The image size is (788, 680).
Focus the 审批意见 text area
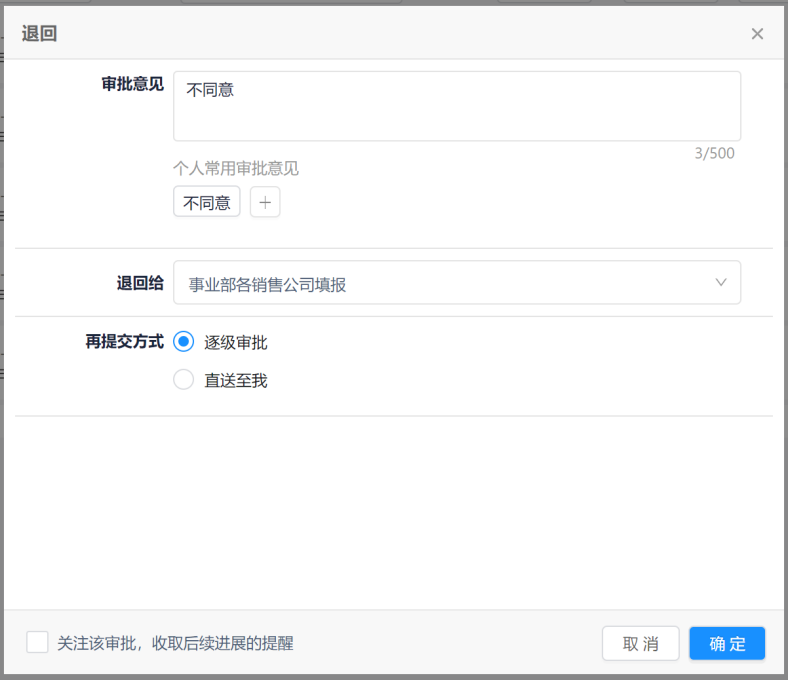tap(456, 116)
